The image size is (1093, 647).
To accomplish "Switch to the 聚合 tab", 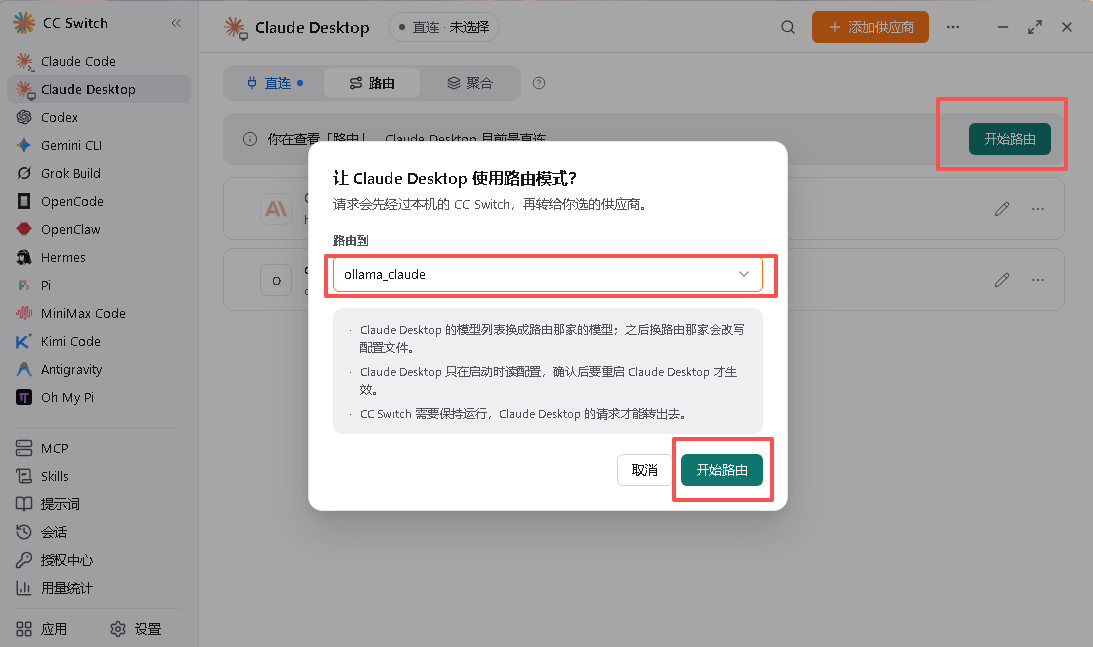I will click(470, 83).
